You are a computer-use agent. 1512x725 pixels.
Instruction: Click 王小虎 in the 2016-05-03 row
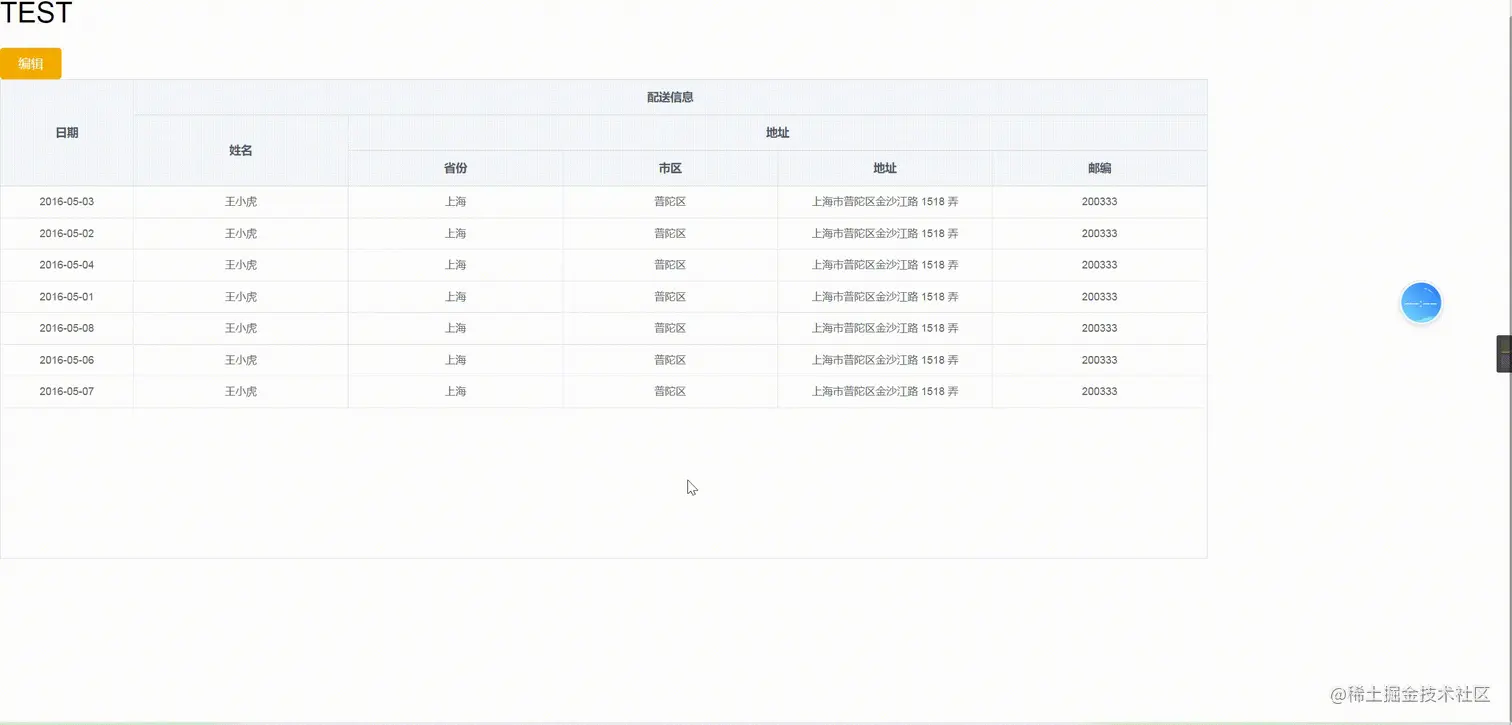point(241,201)
